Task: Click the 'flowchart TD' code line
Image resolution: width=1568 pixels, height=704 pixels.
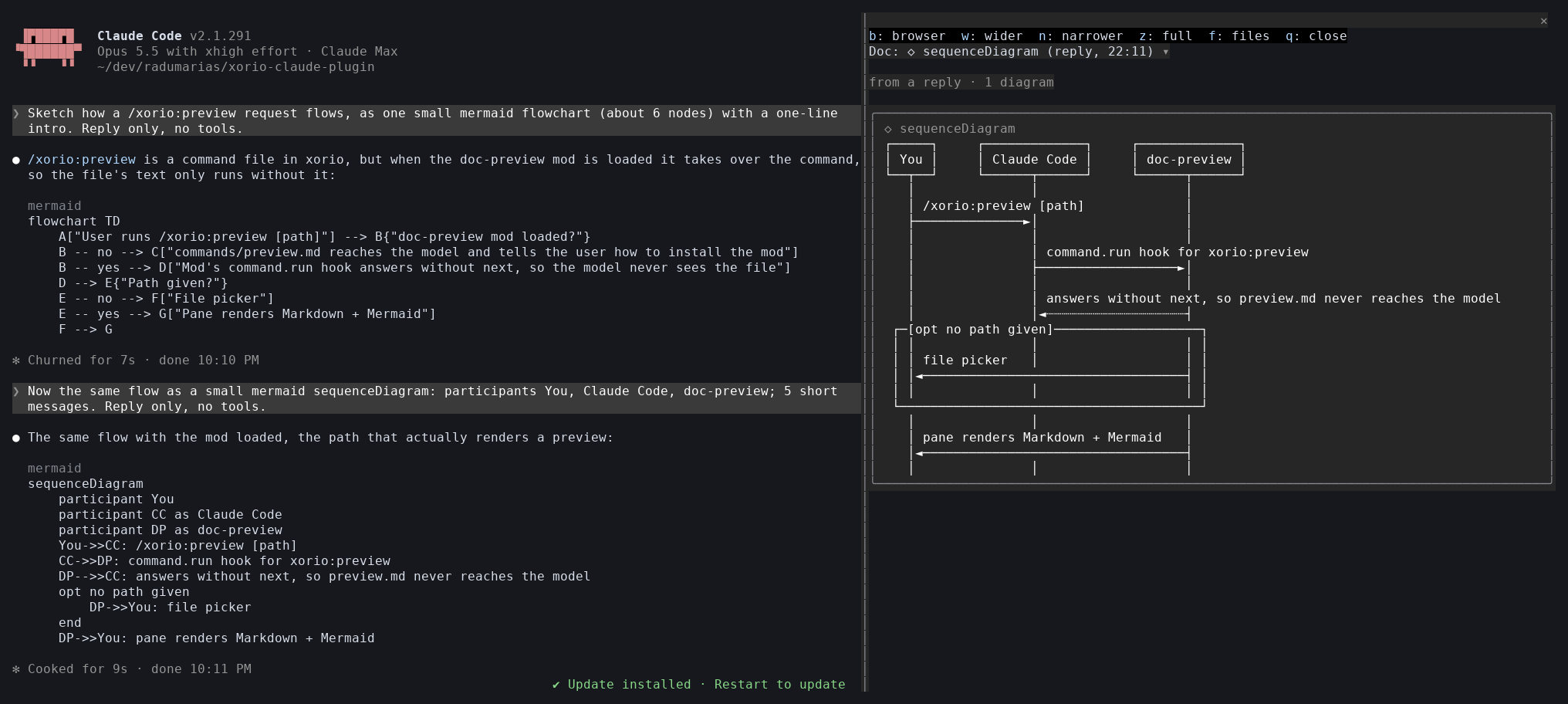Action: click(x=74, y=222)
